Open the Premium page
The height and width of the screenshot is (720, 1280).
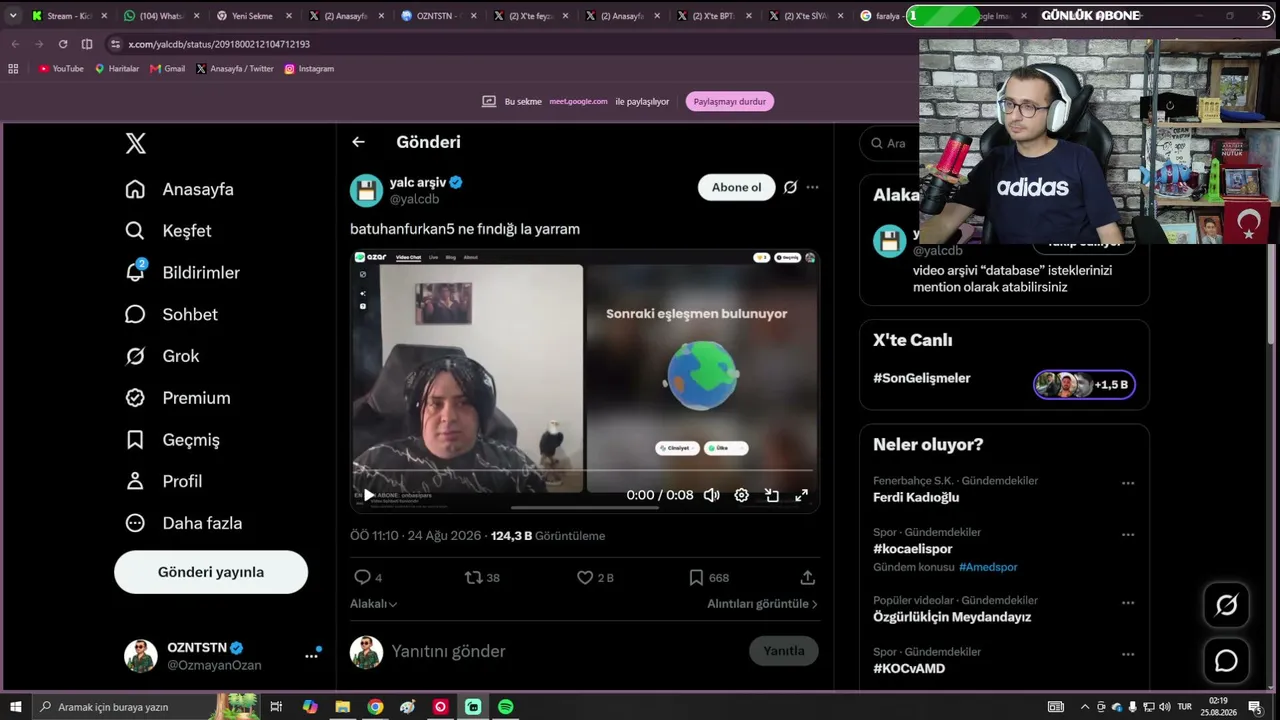pyautogui.click(x=177, y=398)
